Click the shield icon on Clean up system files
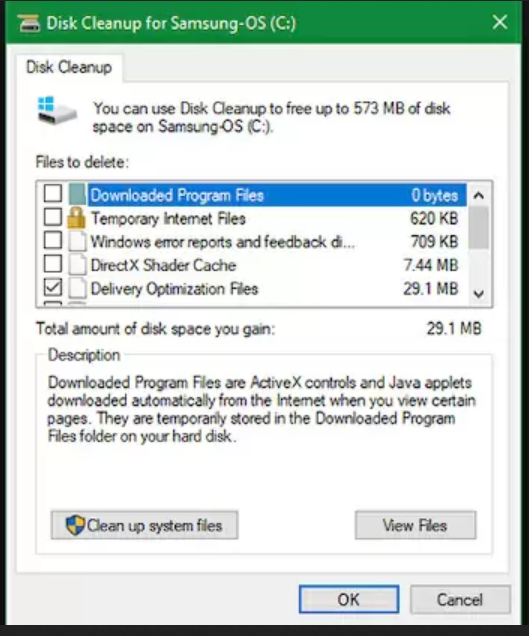529x636 pixels. pos(75,525)
